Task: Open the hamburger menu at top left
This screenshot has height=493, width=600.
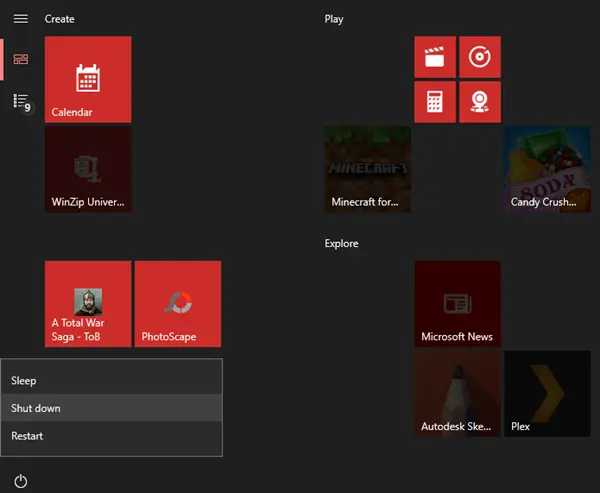Action: click(21, 19)
